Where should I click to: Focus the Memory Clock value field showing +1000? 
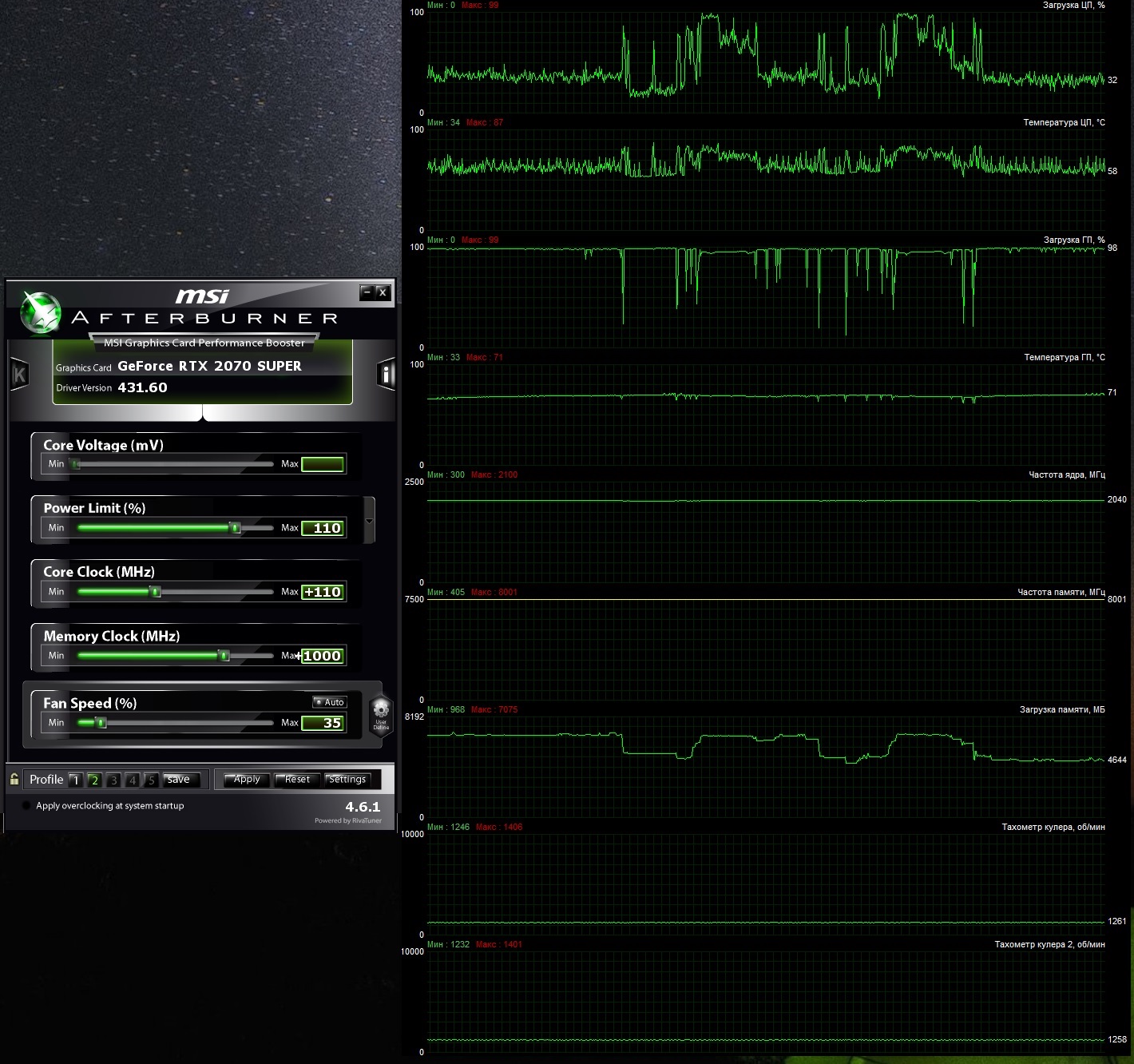click(x=323, y=656)
